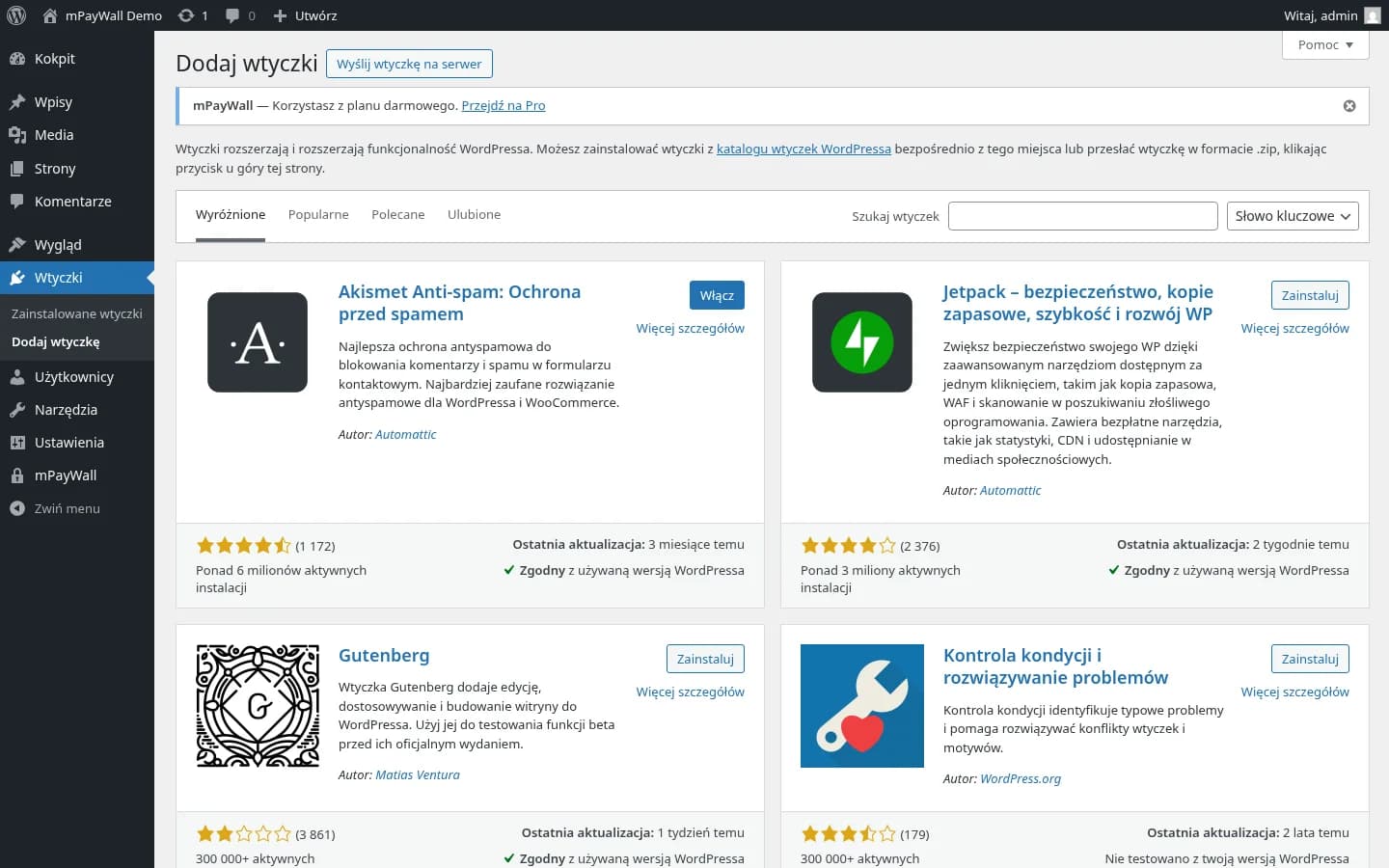Click the Ustawienia settings icon
This screenshot has height=868, width=1389.
(x=17, y=442)
